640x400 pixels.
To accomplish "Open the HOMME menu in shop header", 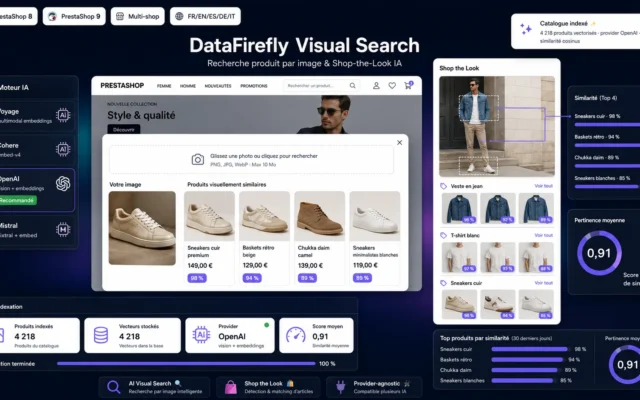I will (188, 86).
